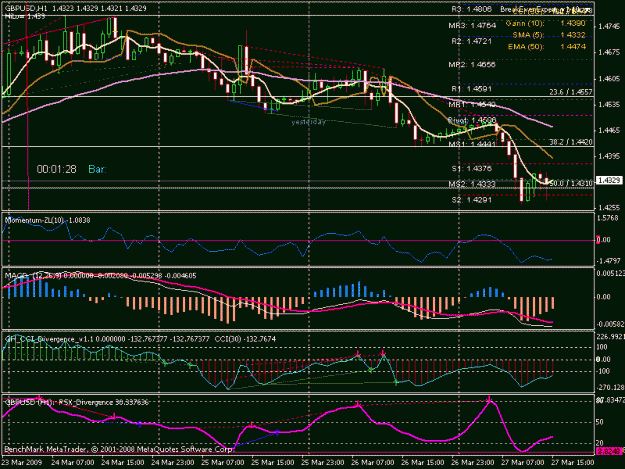Click the 1.4675 price scale value
This screenshot has height=469, width=625.
609,53
